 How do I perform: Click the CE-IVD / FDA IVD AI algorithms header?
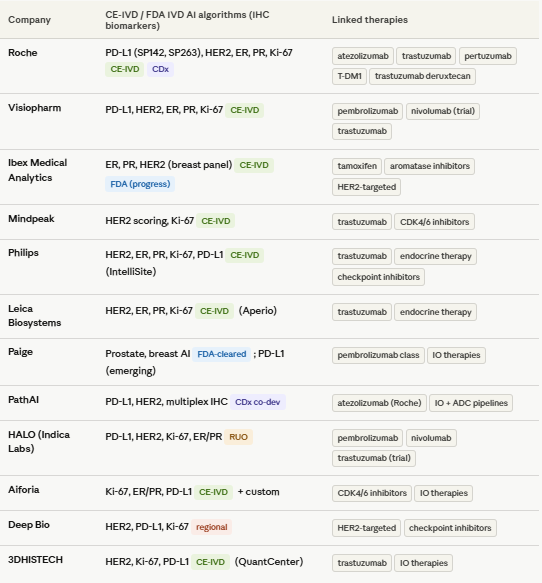(x=187, y=20)
